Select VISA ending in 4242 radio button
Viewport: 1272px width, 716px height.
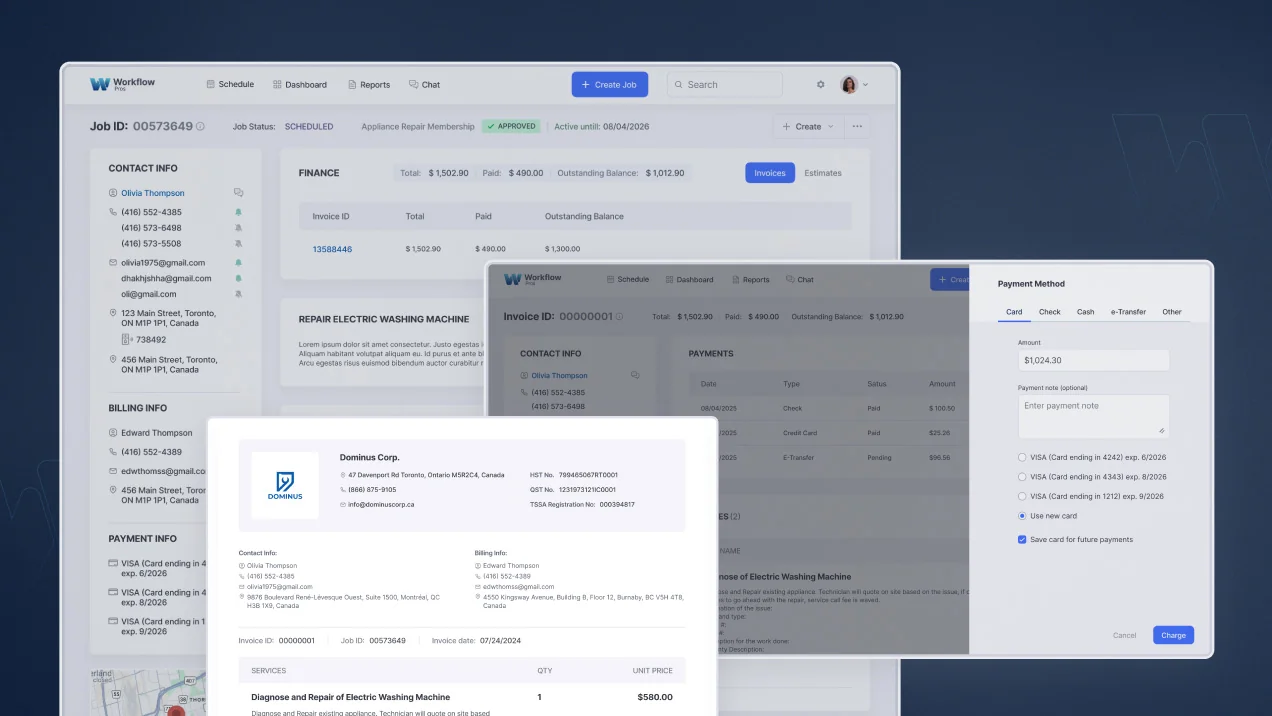pyautogui.click(x=1022, y=457)
